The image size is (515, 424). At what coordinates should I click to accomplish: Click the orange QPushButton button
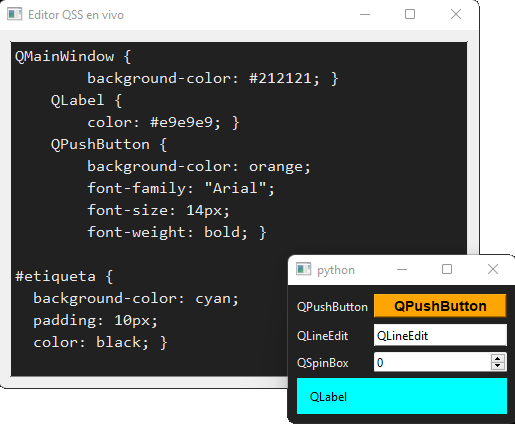coord(440,306)
